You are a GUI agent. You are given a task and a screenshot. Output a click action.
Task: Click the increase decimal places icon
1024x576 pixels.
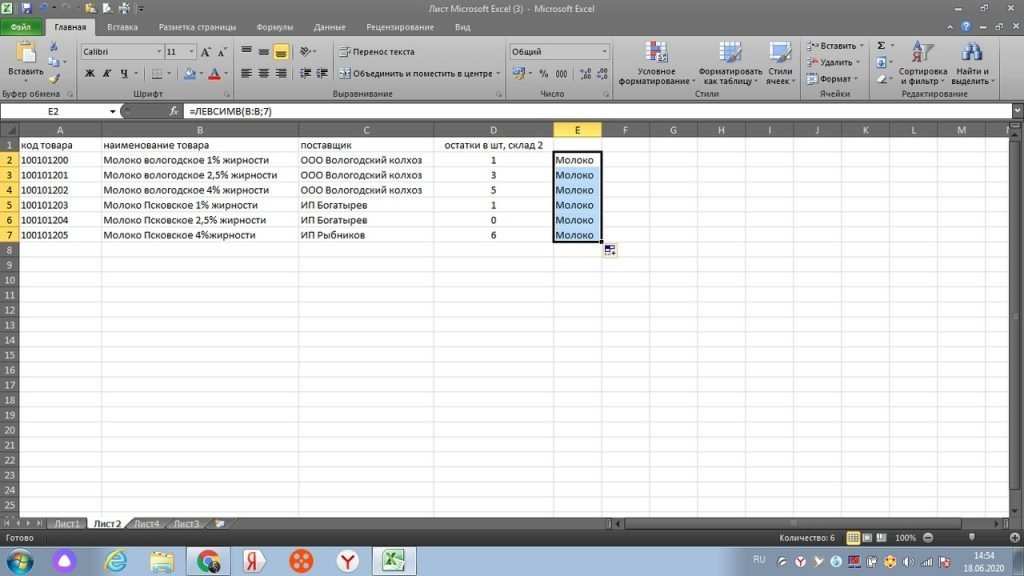[x=585, y=74]
